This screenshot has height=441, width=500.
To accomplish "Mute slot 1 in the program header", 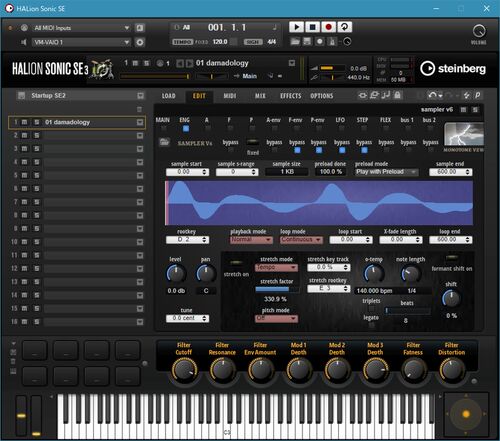I will (135, 63).
